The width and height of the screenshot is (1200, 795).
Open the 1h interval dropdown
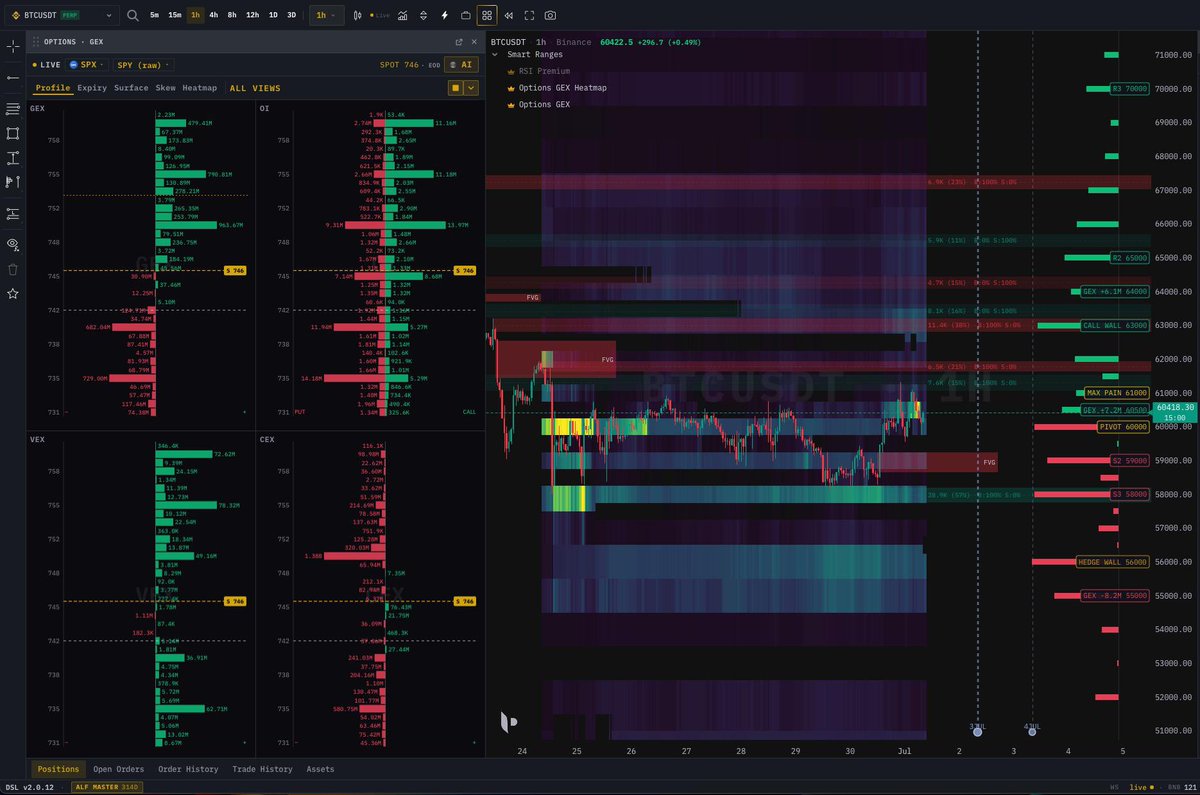tap(326, 15)
